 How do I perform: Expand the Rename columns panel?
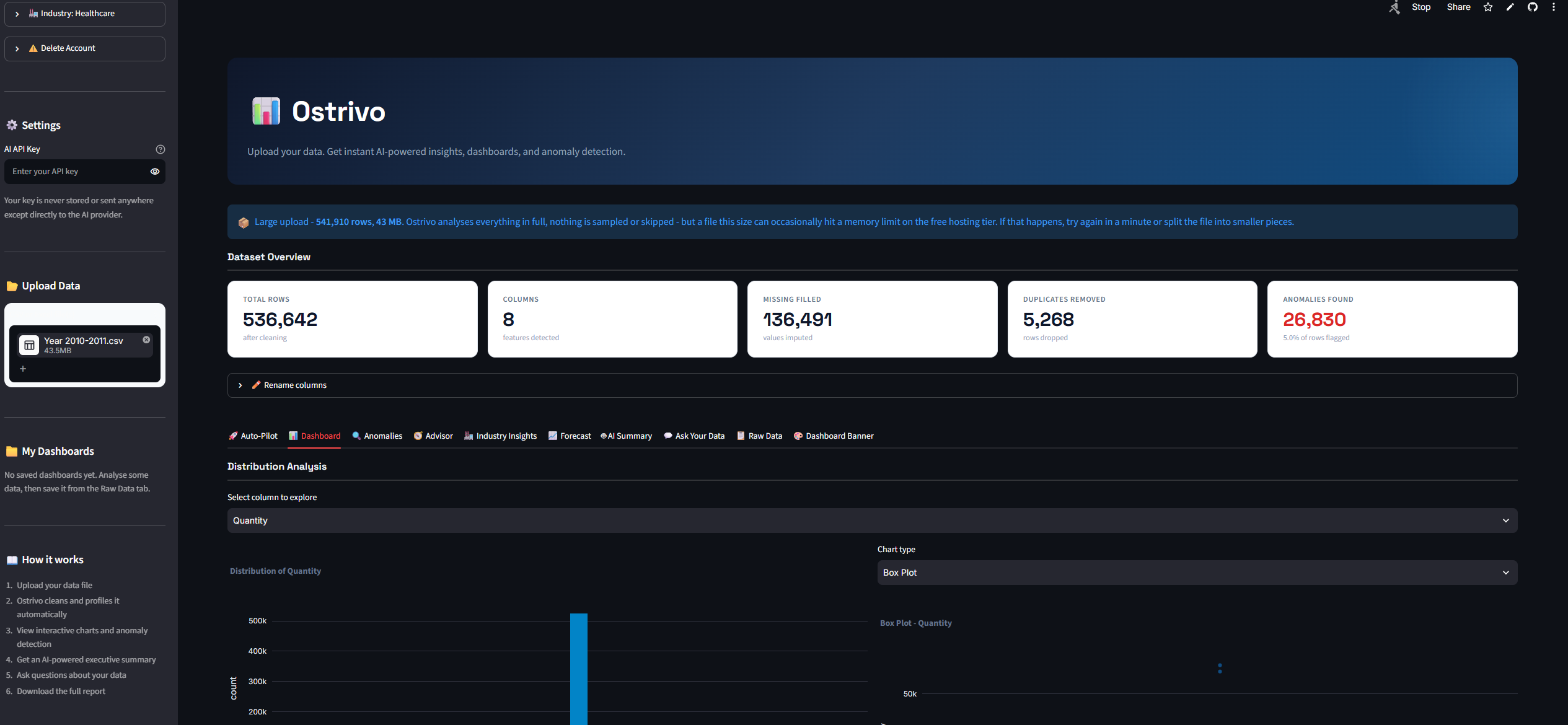[872, 385]
